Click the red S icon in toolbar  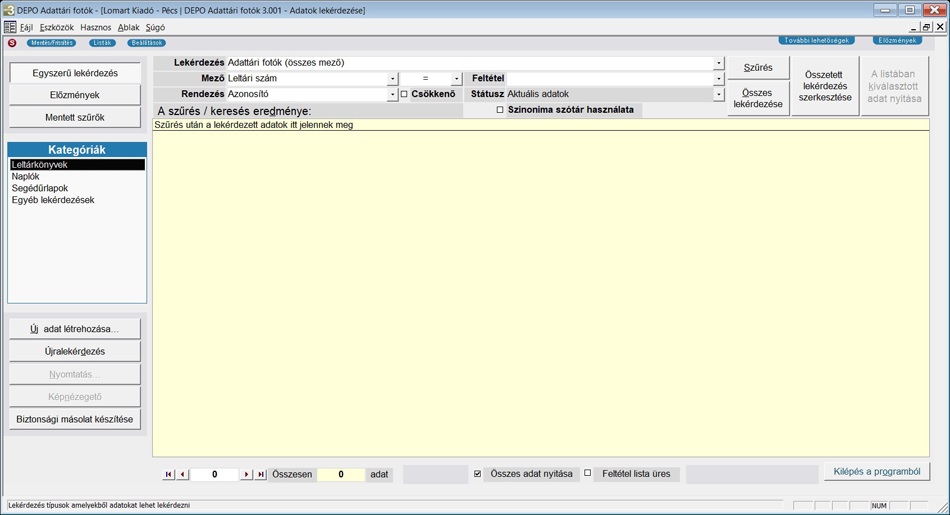click(12, 43)
